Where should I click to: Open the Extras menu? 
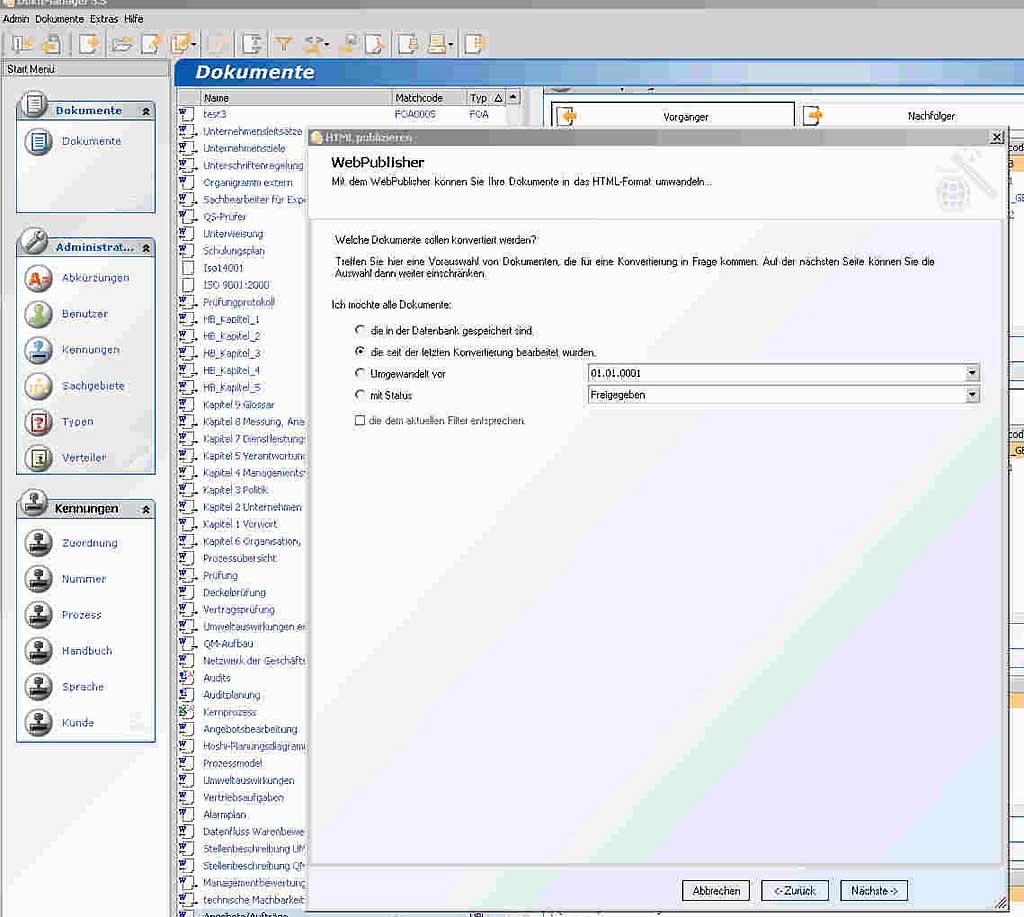coord(104,19)
